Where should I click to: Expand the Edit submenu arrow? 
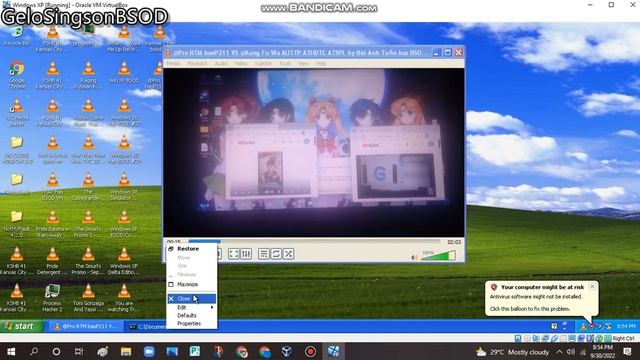[x=212, y=307]
